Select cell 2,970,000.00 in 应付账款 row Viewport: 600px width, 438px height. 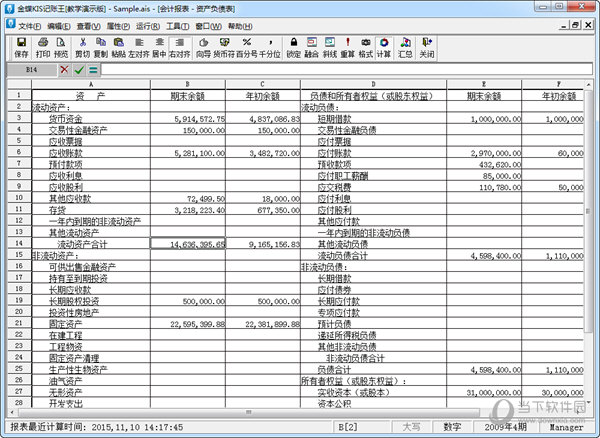(x=484, y=153)
